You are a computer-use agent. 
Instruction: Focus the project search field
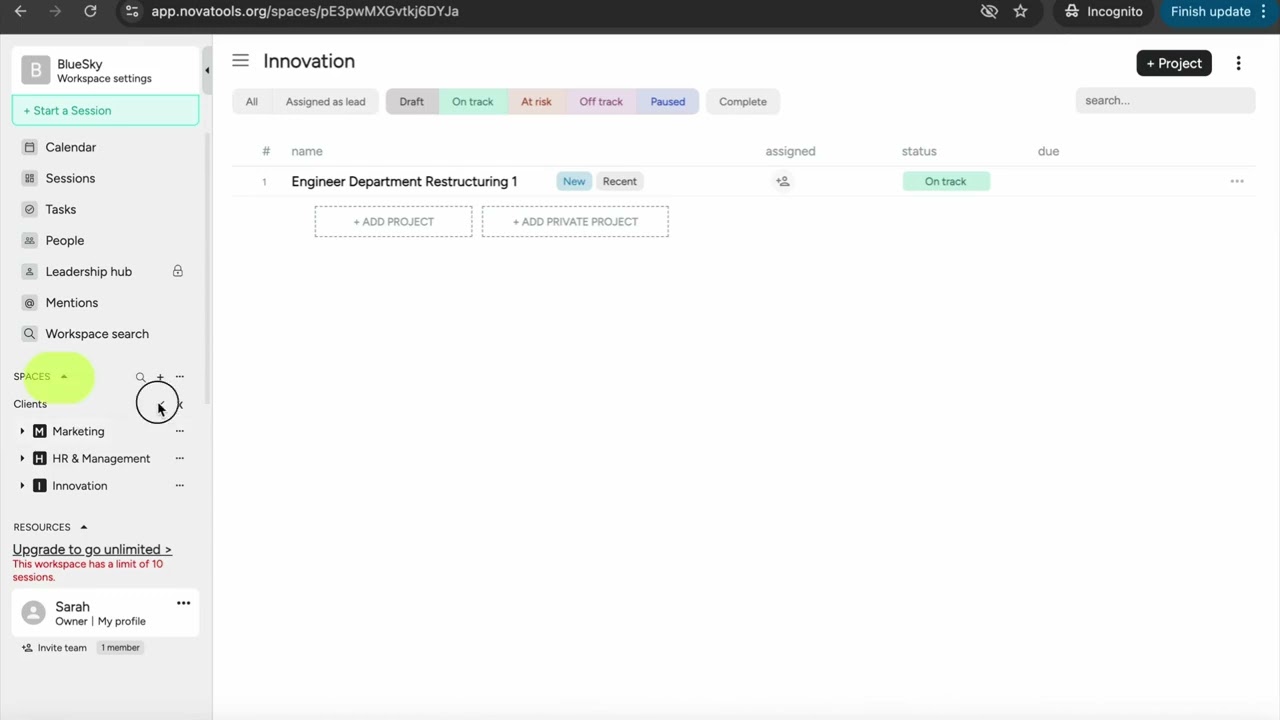click(1165, 100)
